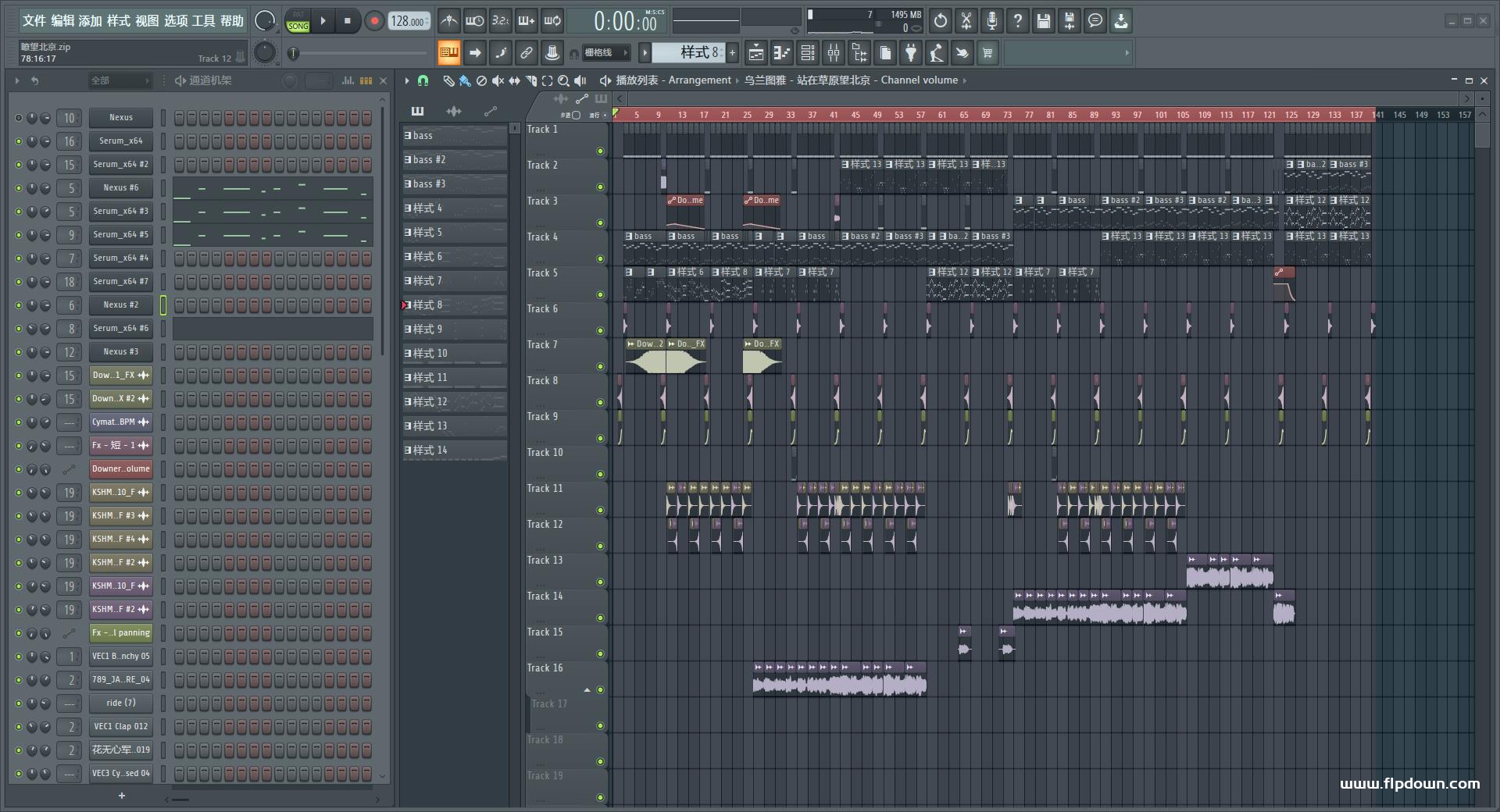Click the master volume knob
Image resolution: width=1500 pixels, height=812 pixels.
pyautogui.click(x=265, y=21)
